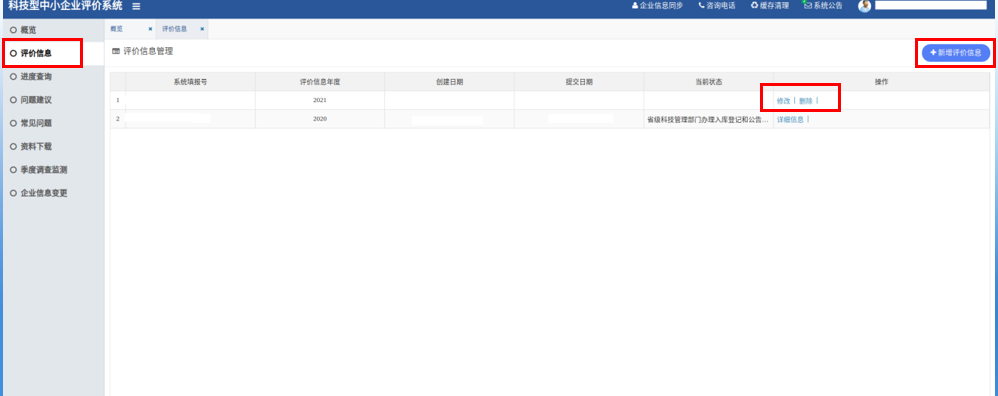
Task: Click the user name field beside avatar
Action: click(931, 5)
